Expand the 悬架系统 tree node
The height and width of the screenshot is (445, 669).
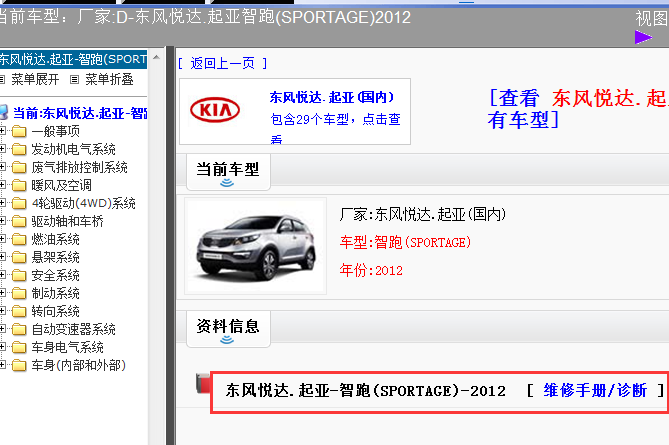tap(2, 257)
